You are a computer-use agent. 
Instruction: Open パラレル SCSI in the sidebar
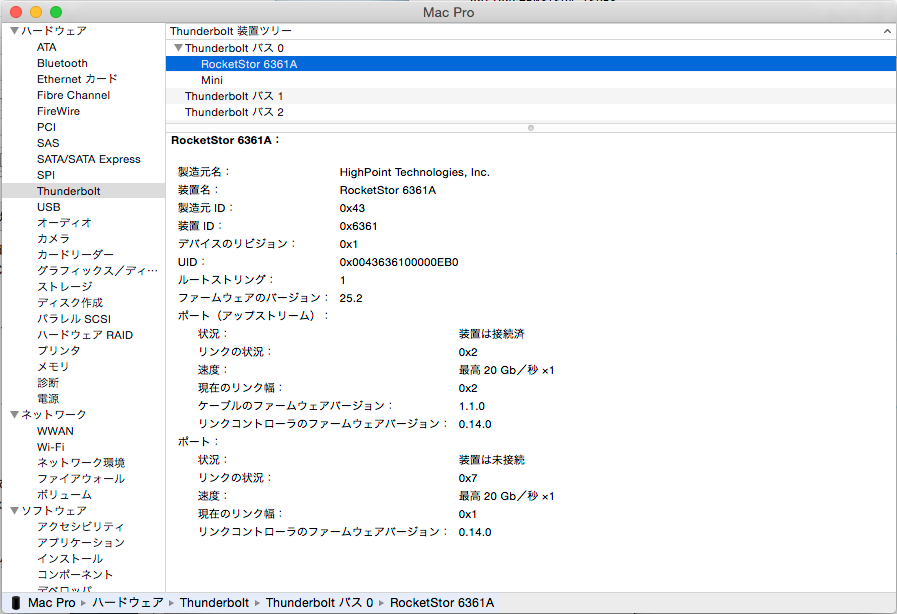(x=74, y=319)
